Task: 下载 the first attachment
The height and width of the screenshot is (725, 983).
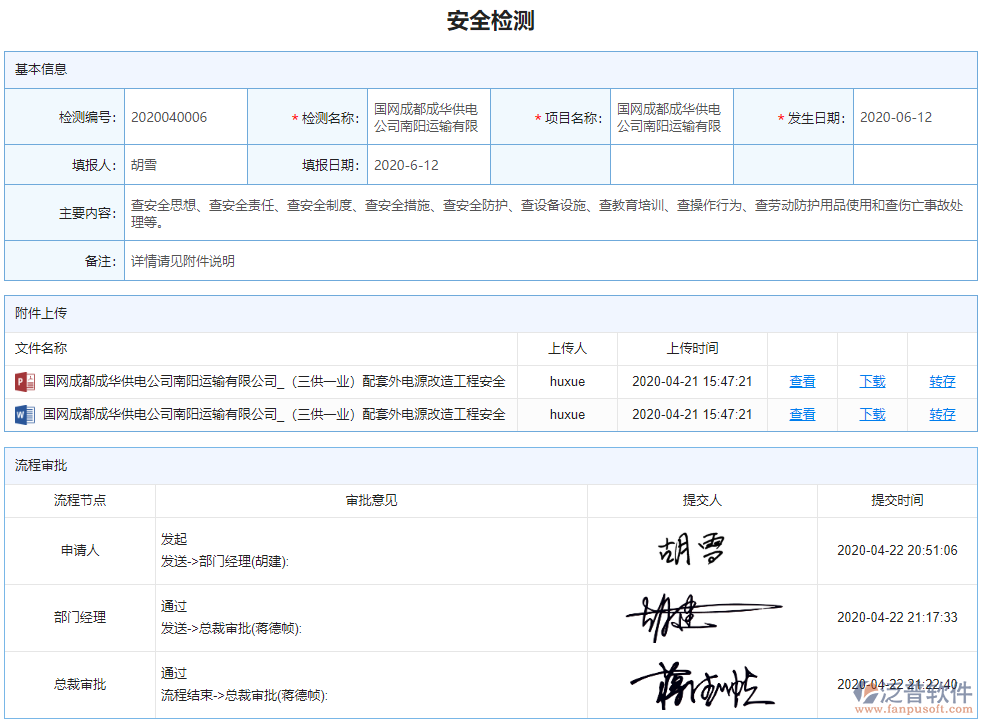Action: pos(870,381)
